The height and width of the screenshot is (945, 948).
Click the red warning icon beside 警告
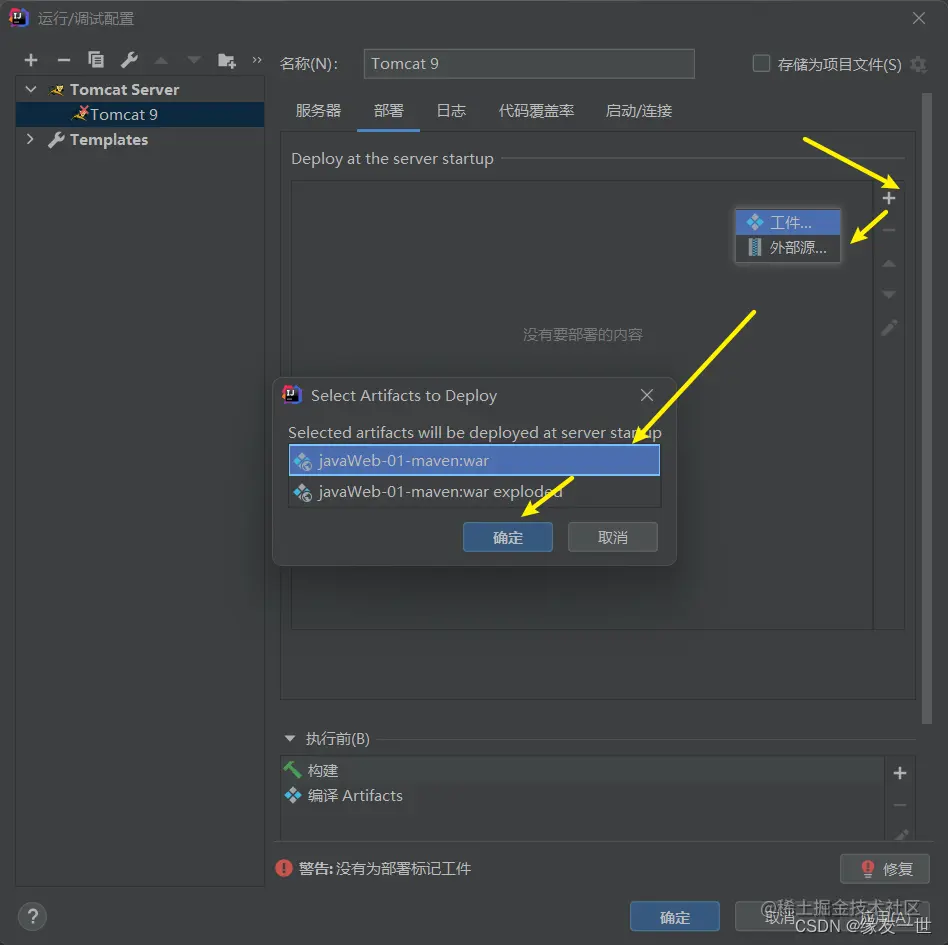click(284, 868)
